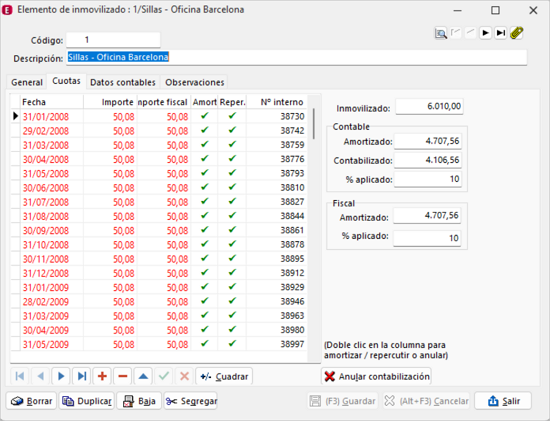Click Duplicar button
The image size is (550, 421).
(x=87, y=401)
